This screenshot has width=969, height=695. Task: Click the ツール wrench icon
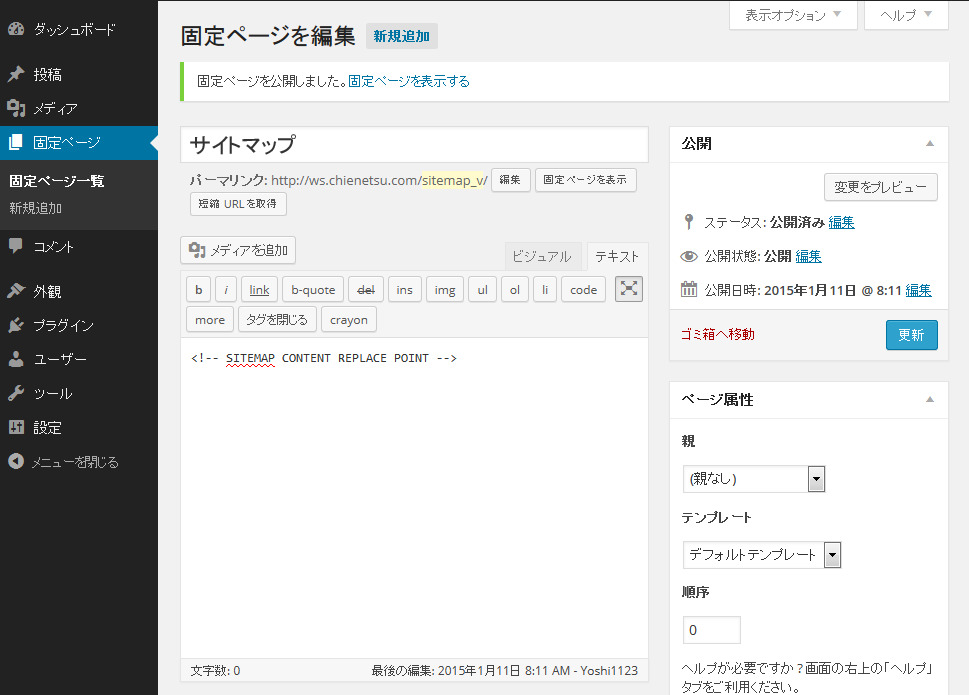click(16, 393)
